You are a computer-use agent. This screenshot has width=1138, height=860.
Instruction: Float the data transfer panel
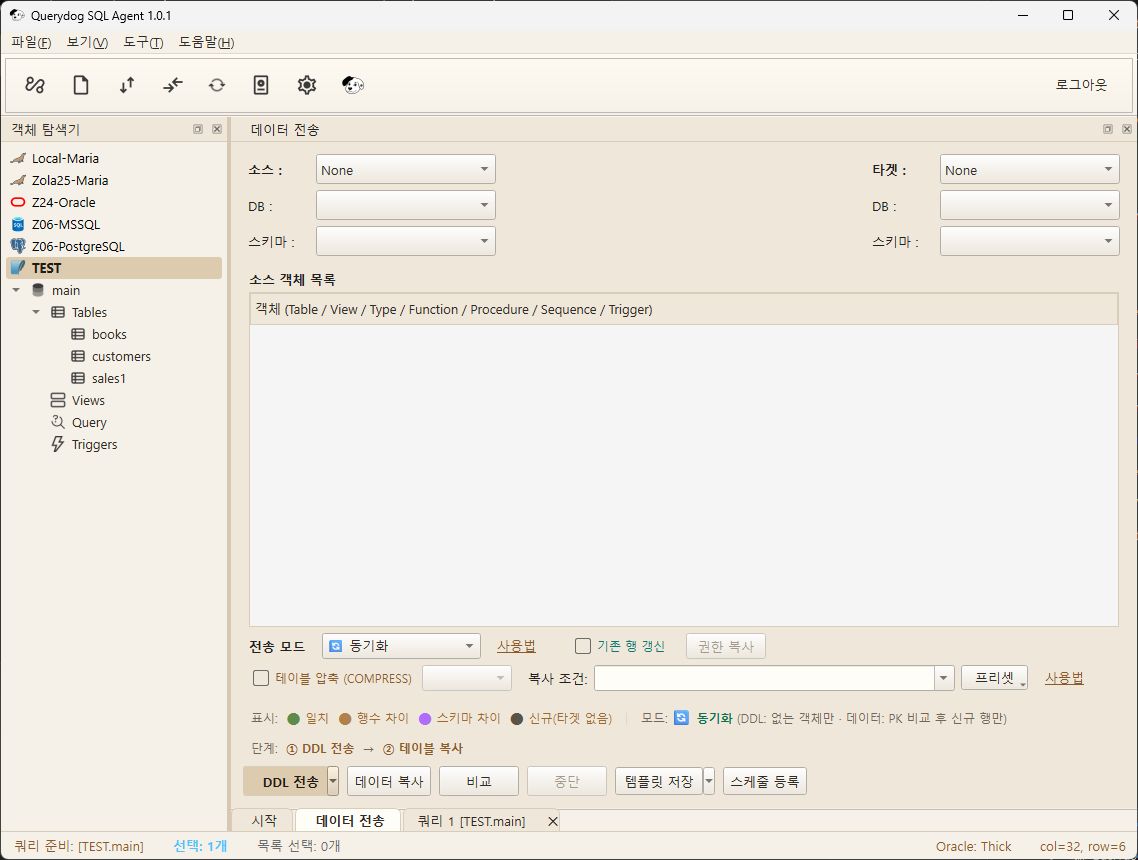point(1108,129)
